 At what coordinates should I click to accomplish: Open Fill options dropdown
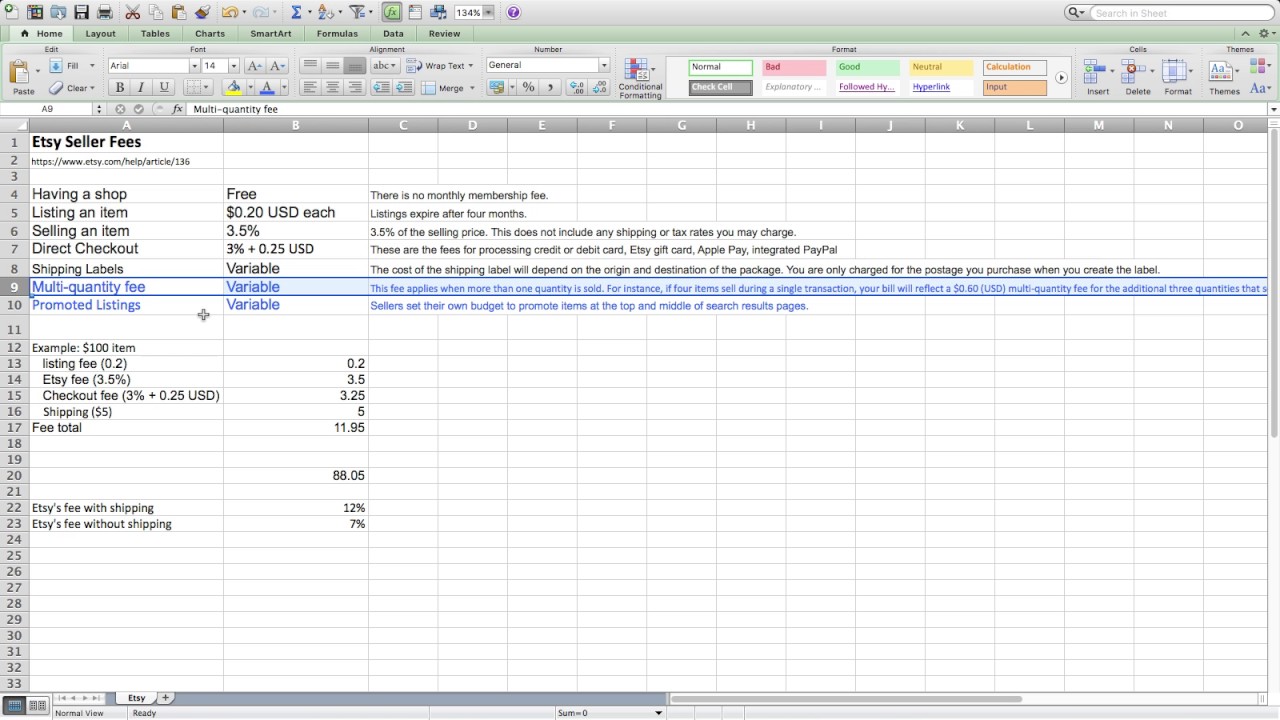pos(92,66)
